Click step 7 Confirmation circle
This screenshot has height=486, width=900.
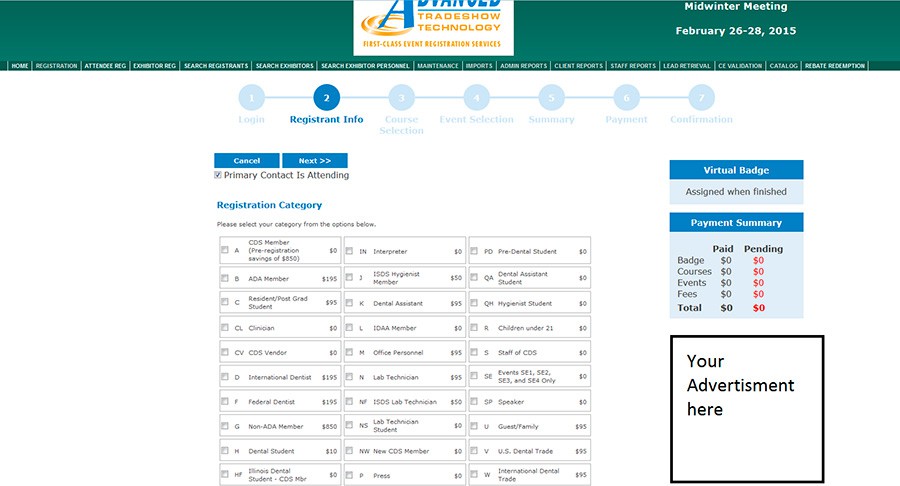coord(701,98)
